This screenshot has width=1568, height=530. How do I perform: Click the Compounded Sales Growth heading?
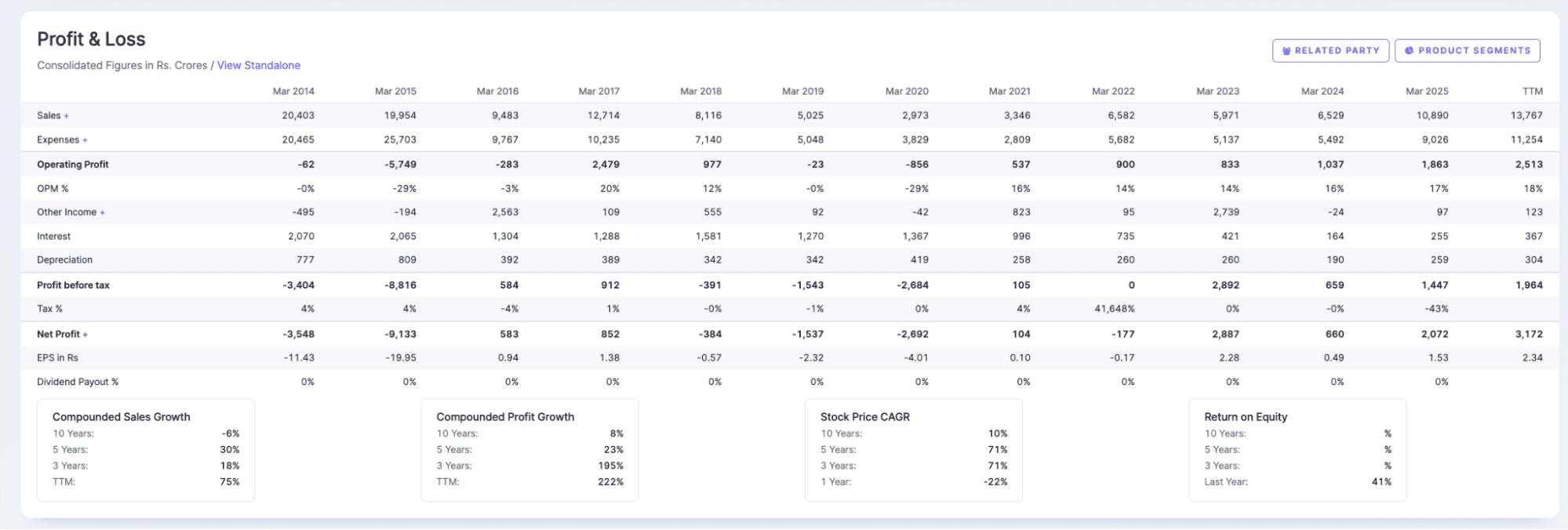120,416
